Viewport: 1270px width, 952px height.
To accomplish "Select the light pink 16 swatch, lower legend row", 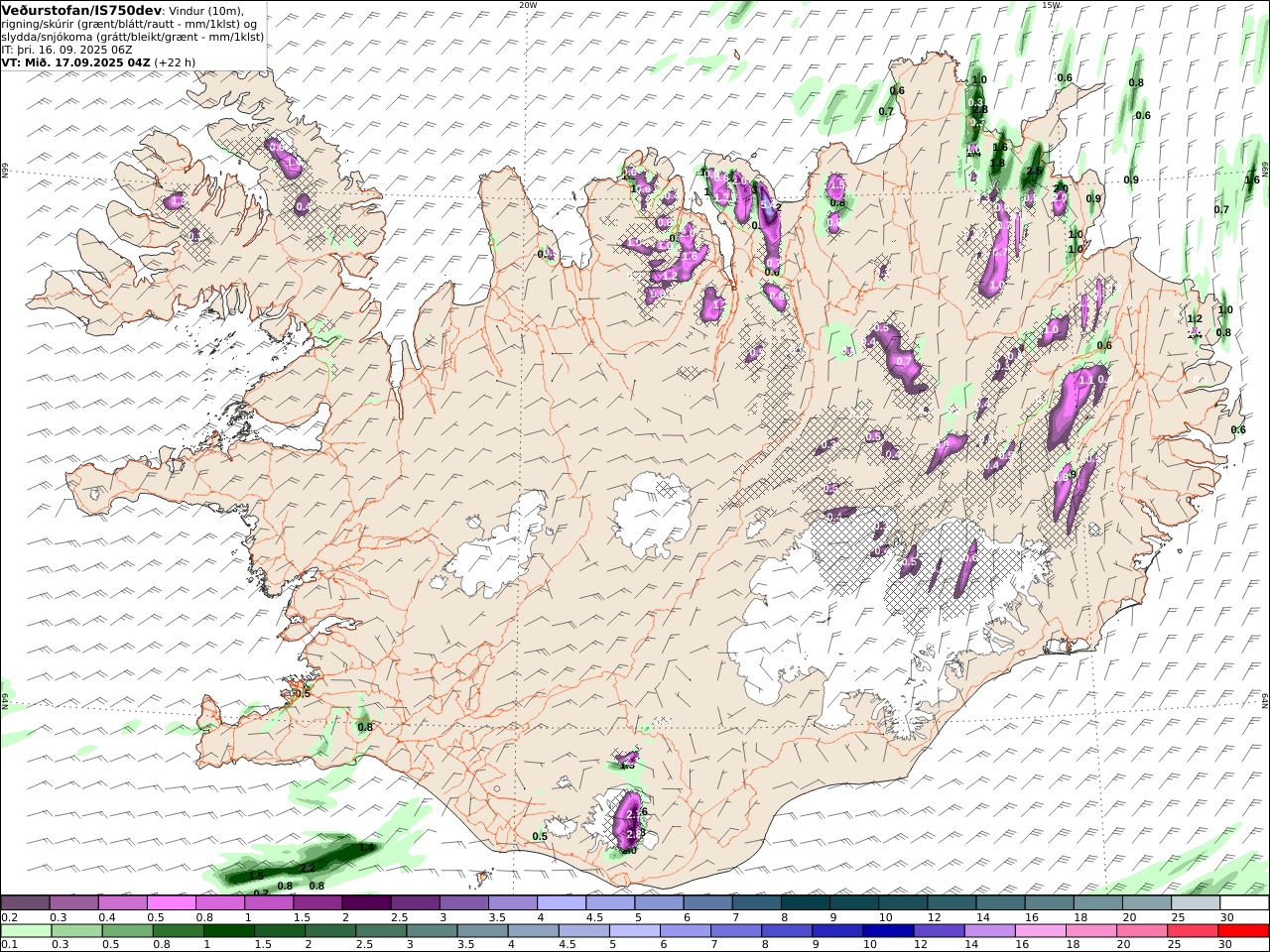I will pos(1041,931).
